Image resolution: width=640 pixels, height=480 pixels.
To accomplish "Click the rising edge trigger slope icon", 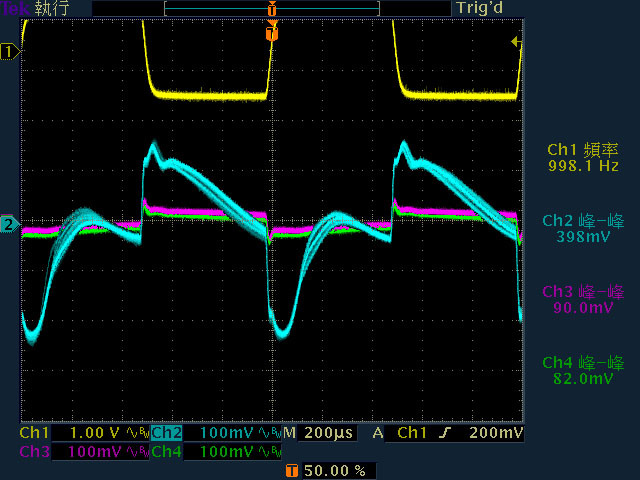I will [x=445, y=433].
